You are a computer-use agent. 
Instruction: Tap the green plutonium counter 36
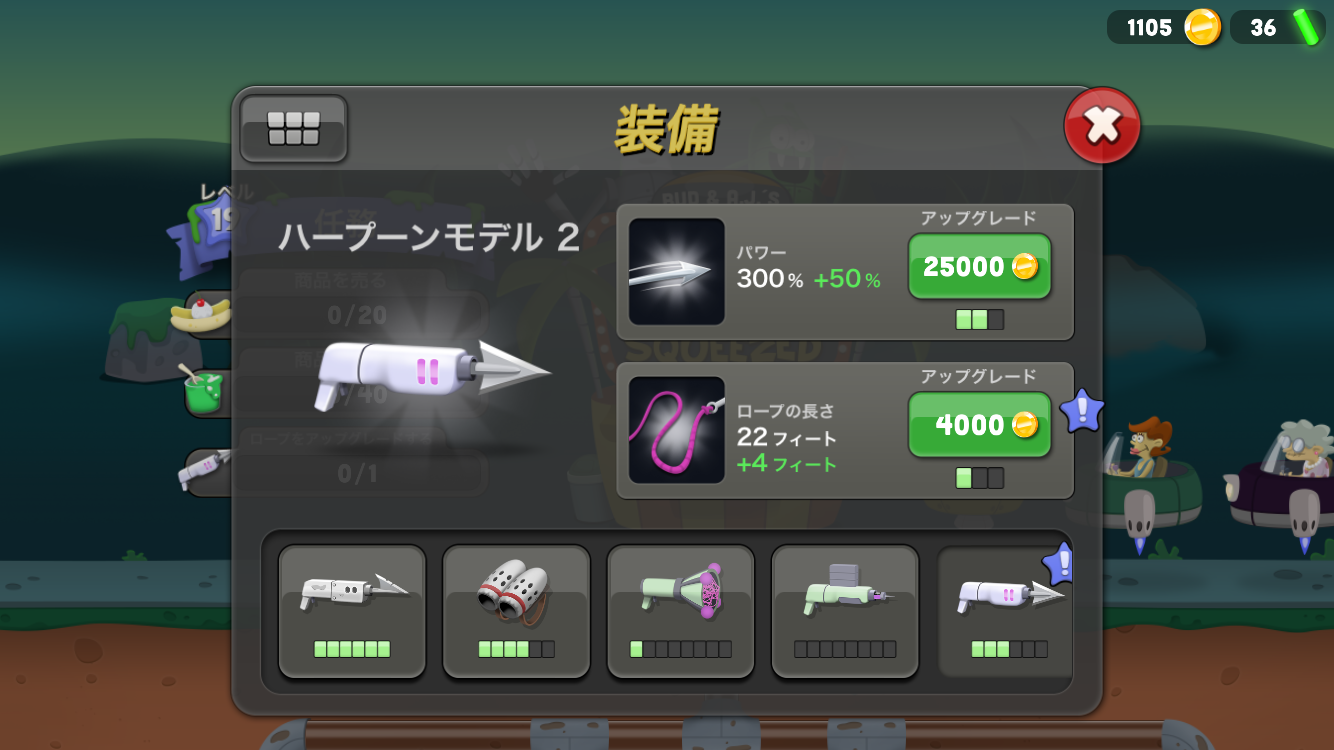(x=1278, y=27)
